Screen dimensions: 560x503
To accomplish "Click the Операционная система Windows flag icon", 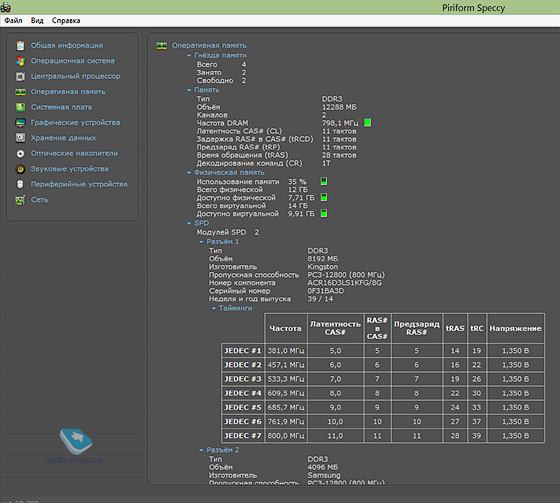I will click(20, 61).
